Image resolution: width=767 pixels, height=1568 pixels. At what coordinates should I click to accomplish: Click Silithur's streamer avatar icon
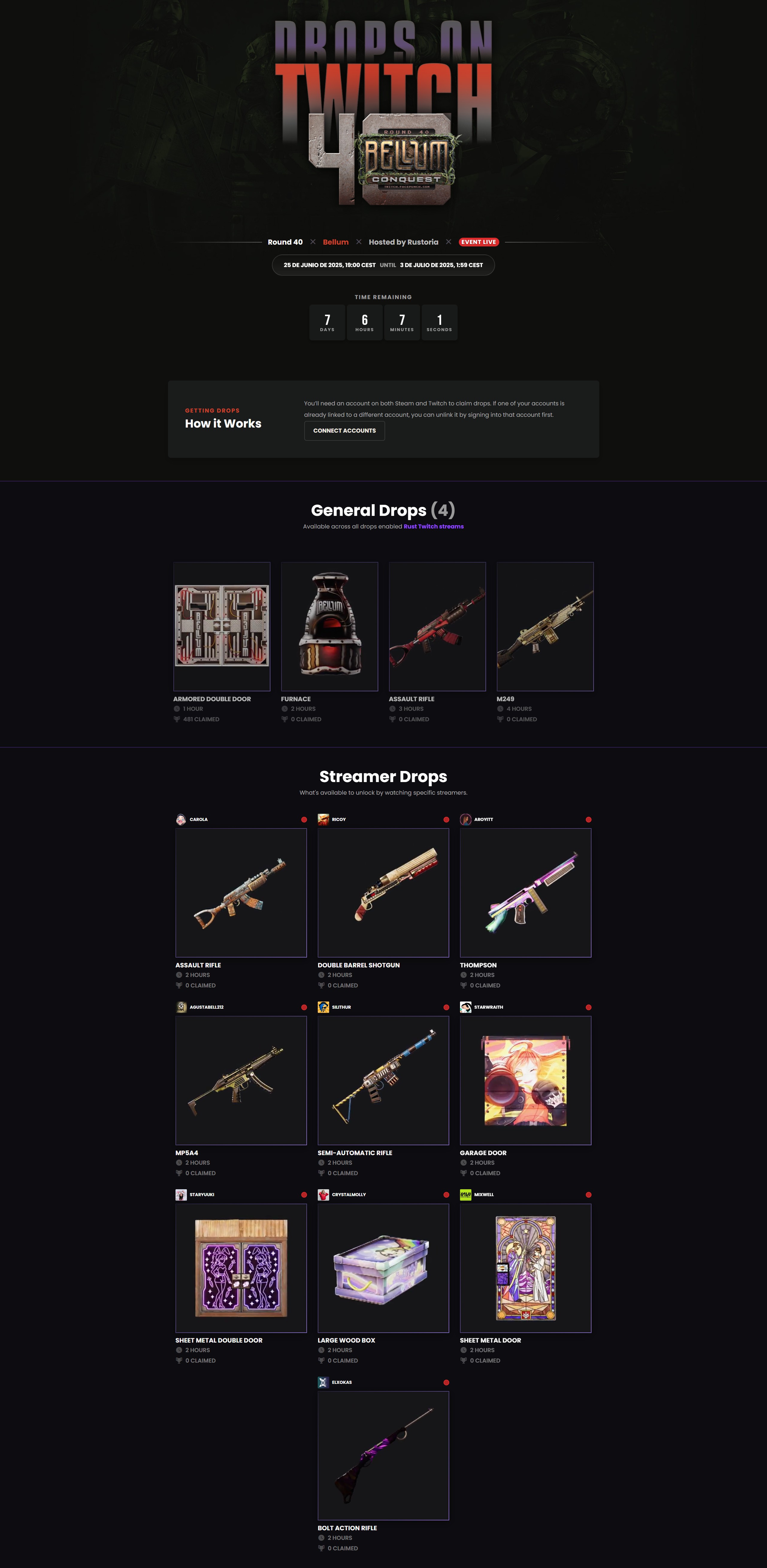click(323, 1007)
